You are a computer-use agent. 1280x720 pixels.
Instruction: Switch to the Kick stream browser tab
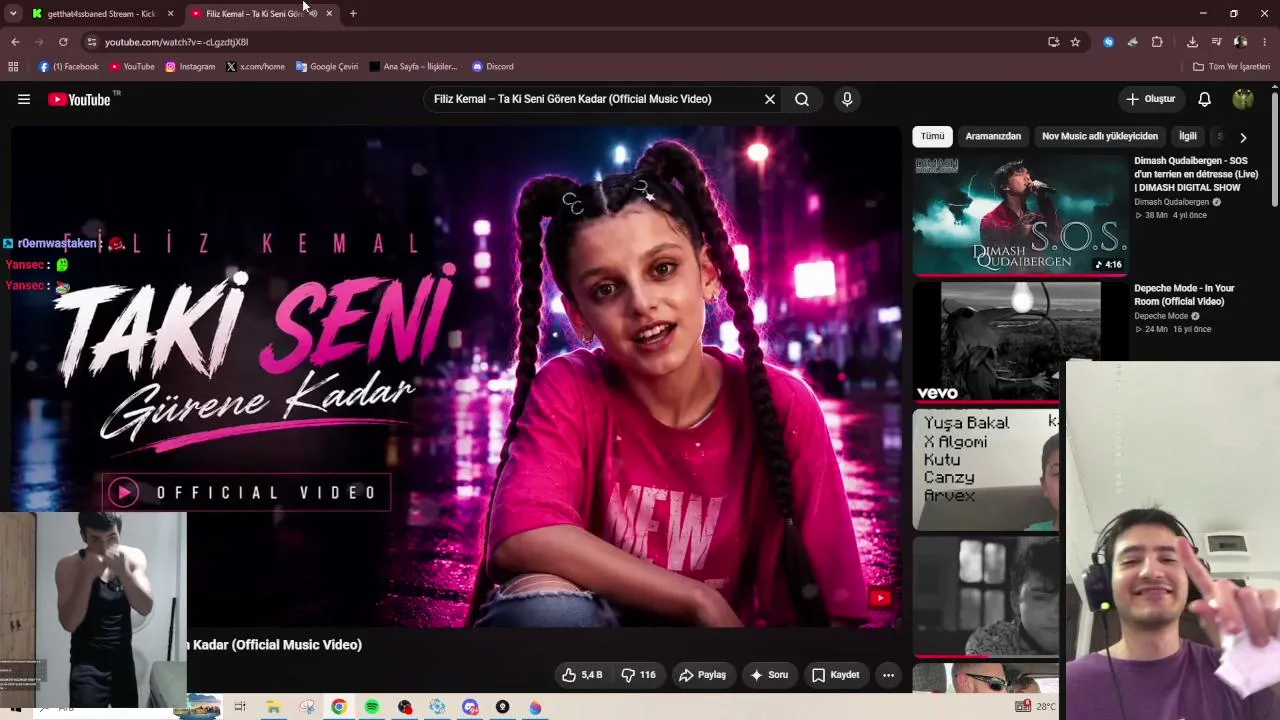pos(100,14)
